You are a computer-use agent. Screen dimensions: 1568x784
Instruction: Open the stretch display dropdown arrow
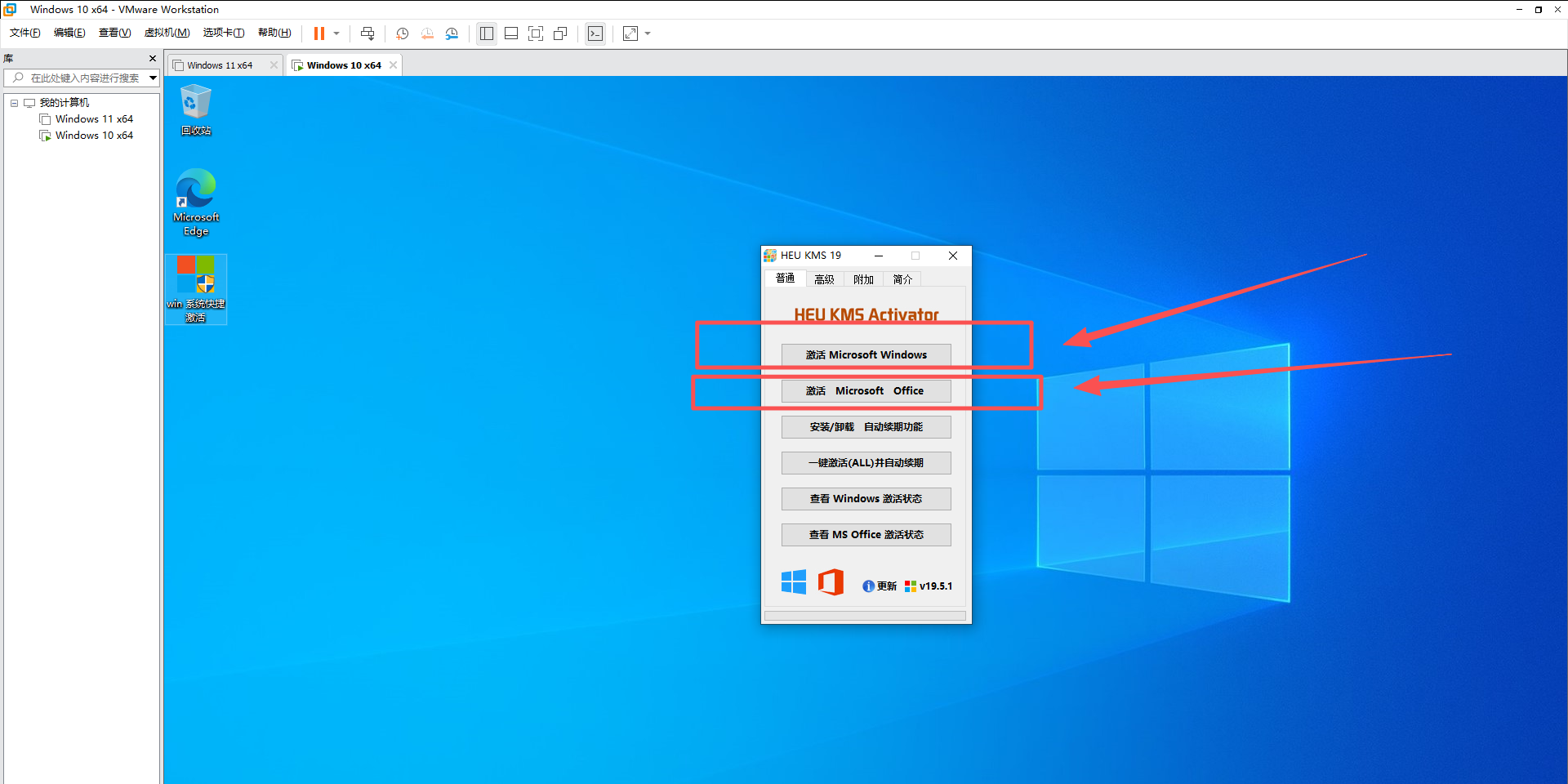point(648,33)
